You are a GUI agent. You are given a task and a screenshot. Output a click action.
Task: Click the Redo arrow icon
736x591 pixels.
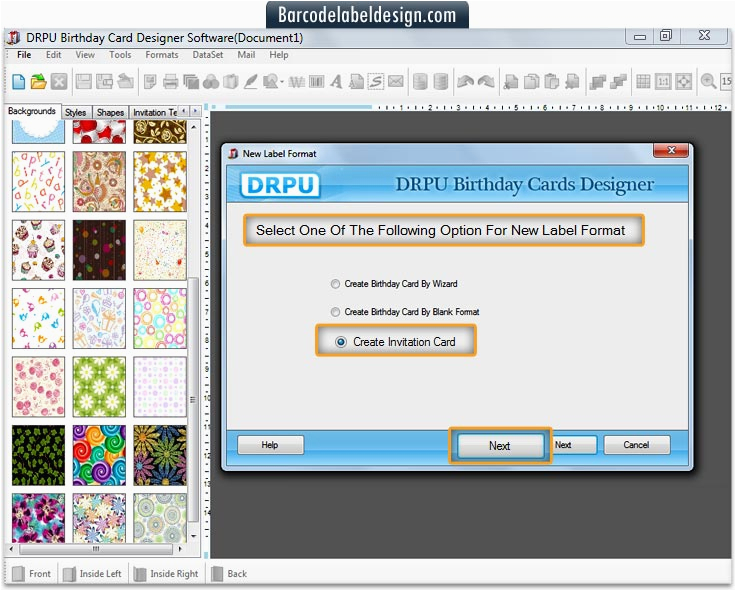(486, 82)
